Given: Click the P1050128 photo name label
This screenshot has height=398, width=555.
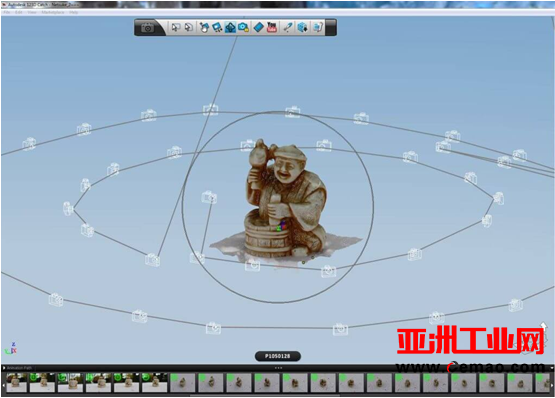Looking at the screenshot, I should pyautogui.click(x=278, y=356).
